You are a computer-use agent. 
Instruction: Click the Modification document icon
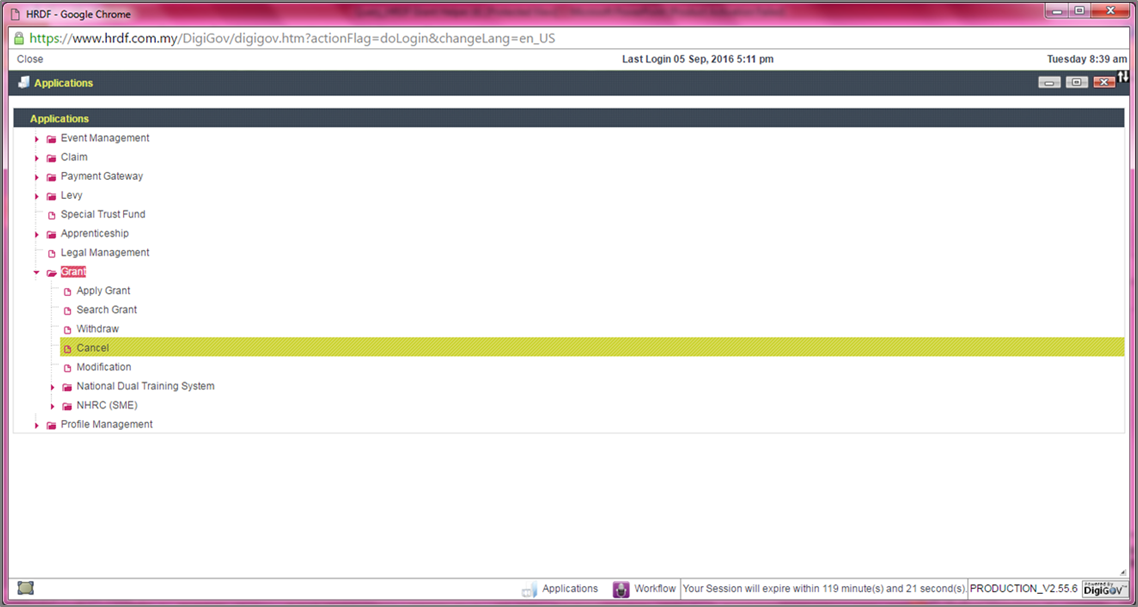(67, 367)
